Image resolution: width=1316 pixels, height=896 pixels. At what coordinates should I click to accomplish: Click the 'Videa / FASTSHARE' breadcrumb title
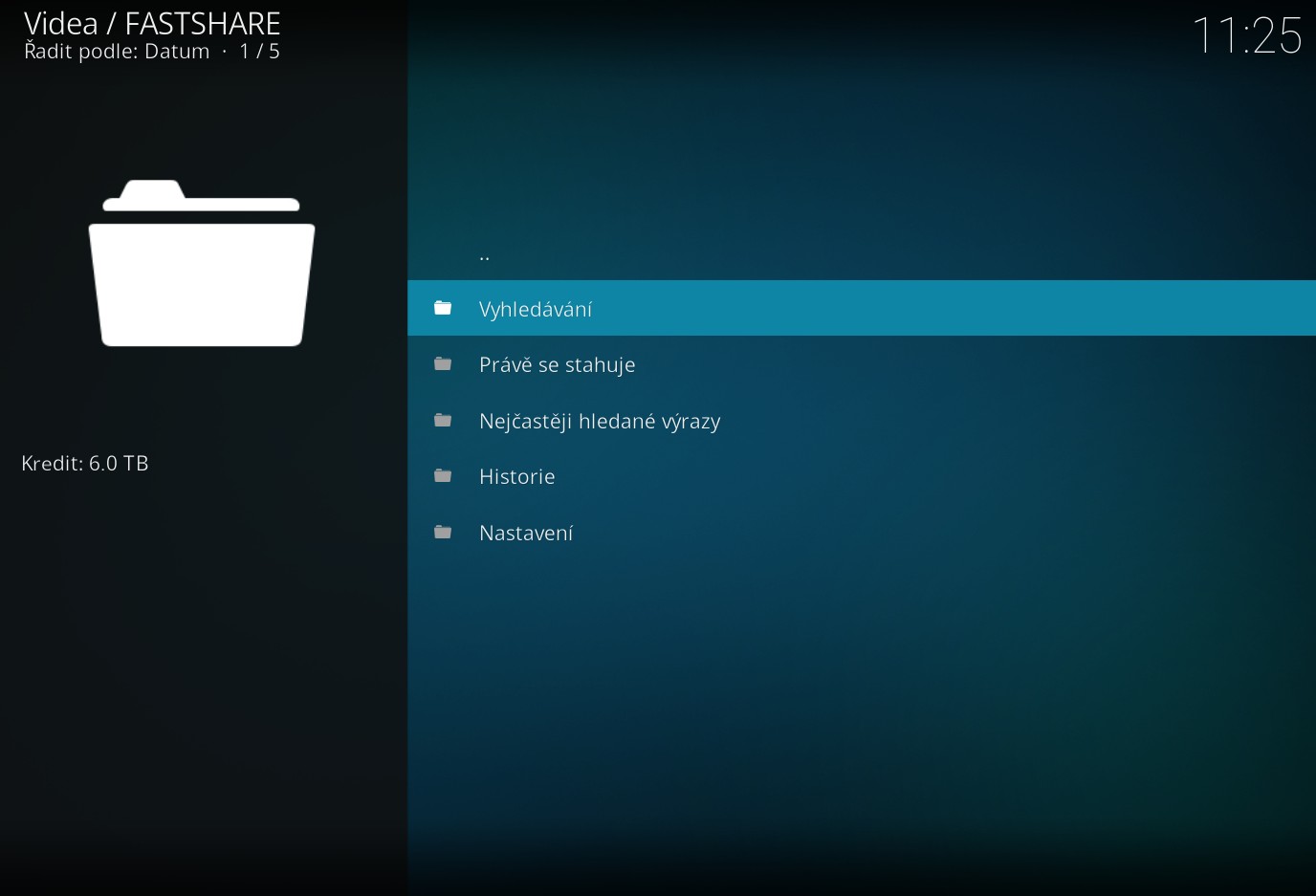point(152,23)
